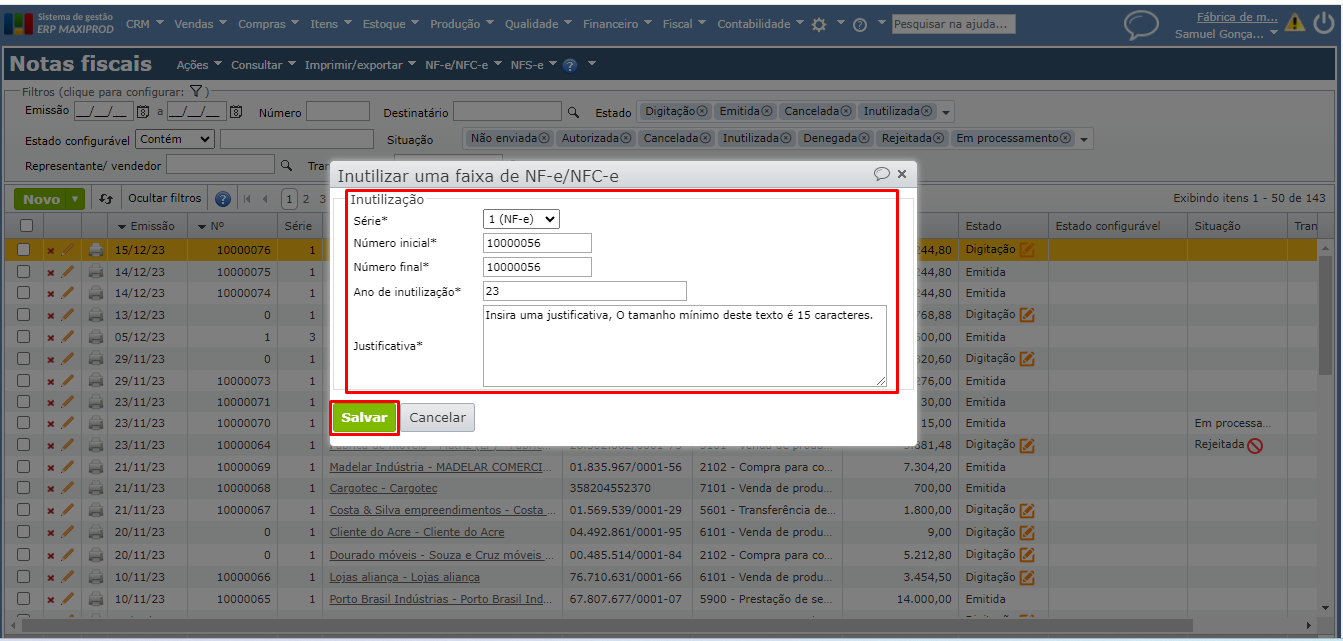This screenshot has height=641, width=1343.
Task: Open the Série dropdown in the dialog
Action: (521, 219)
